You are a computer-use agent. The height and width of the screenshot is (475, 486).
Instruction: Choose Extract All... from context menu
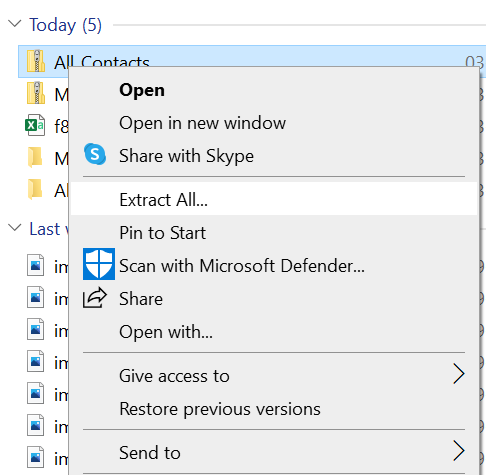click(x=274, y=199)
